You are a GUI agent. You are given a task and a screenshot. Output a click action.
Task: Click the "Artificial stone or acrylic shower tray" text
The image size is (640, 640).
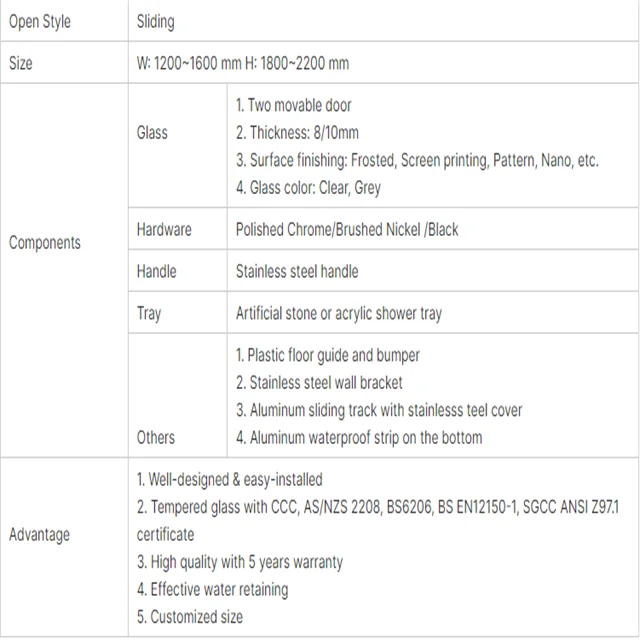(339, 313)
